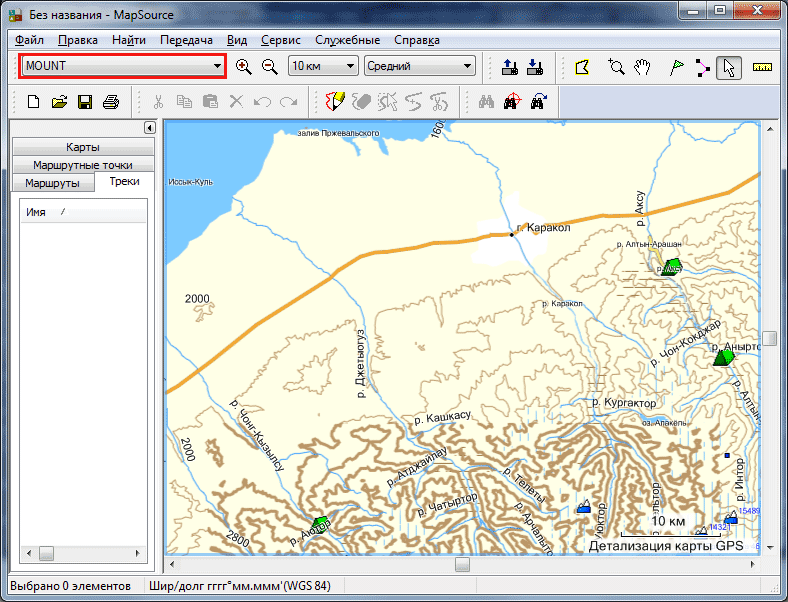Click the zoom in magnifier icon
The width and height of the screenshot is (788, 602).
click(x=244, y=66)
